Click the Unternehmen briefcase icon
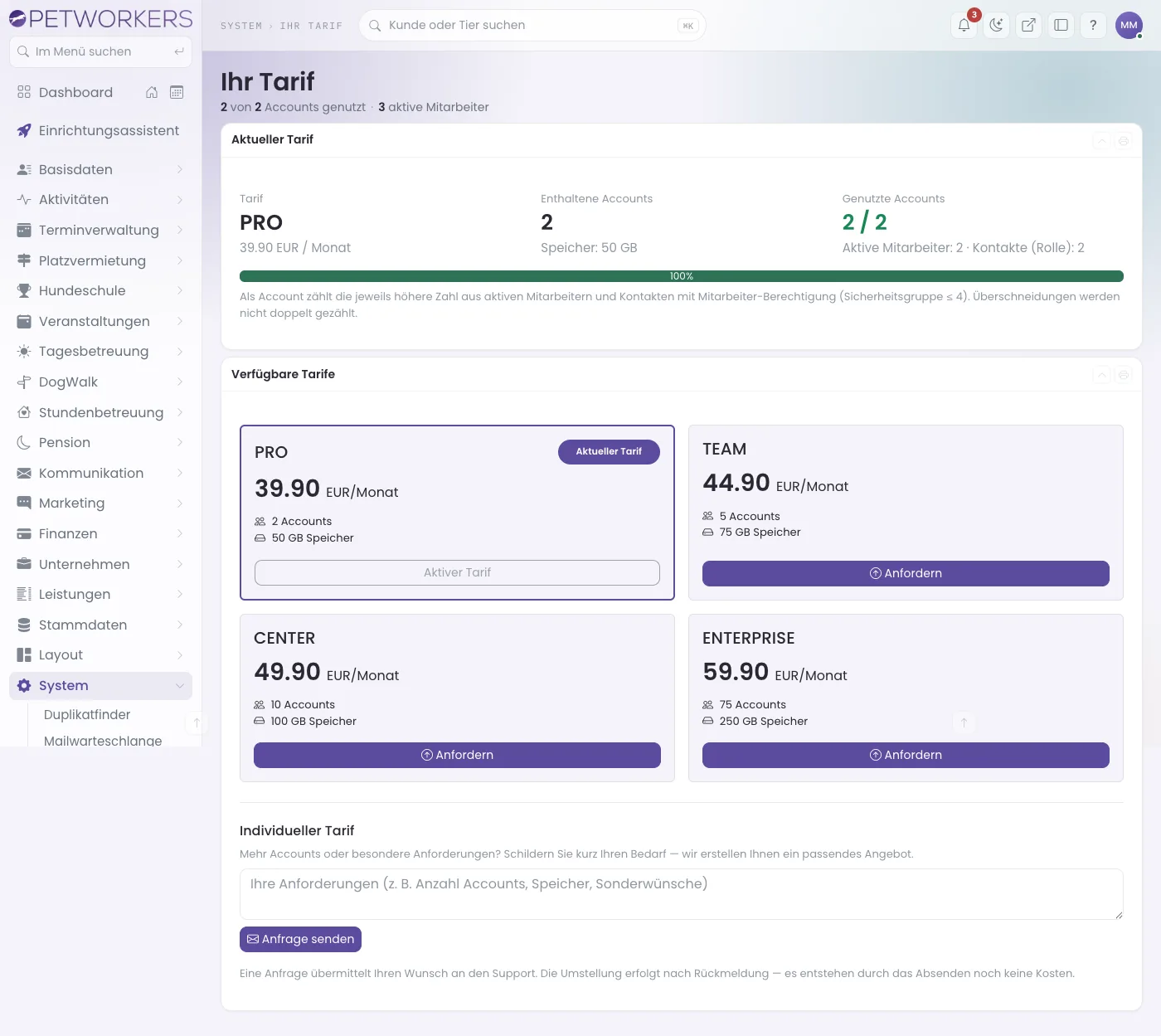The image size is (1161, 1036). click(24, 564)
